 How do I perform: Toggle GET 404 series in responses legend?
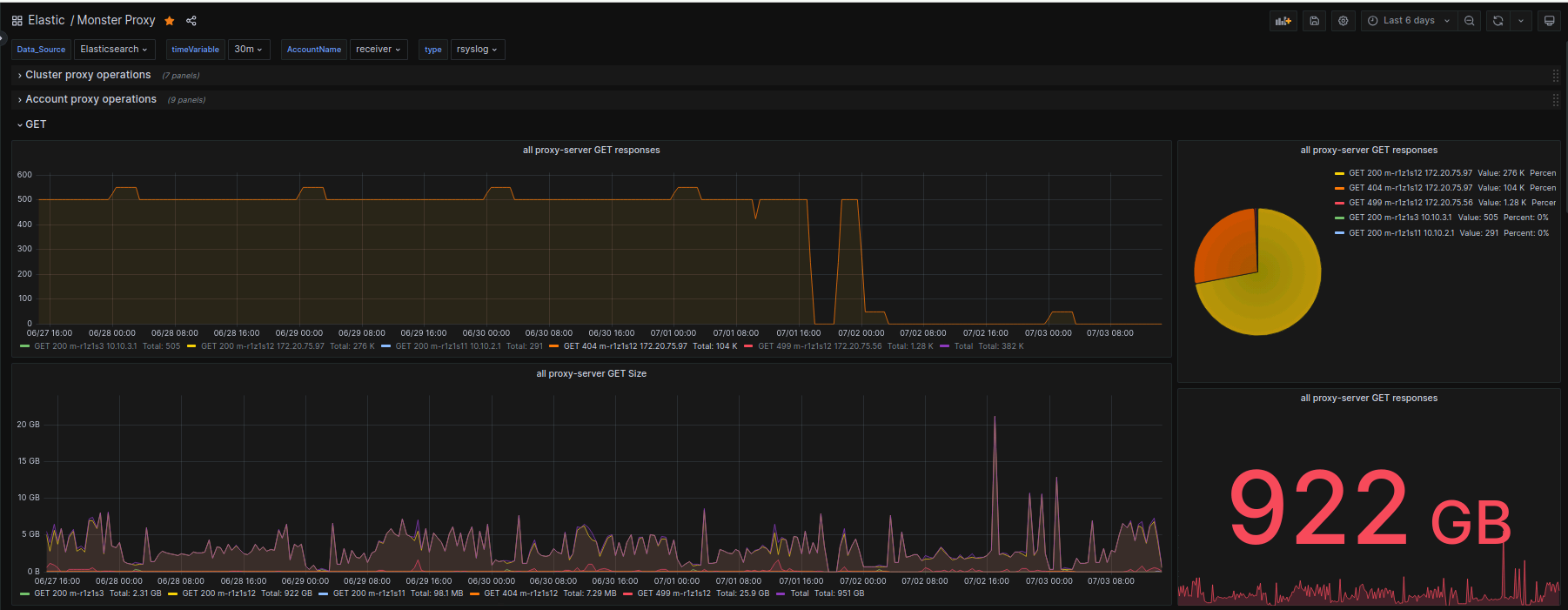coord(625,346)
